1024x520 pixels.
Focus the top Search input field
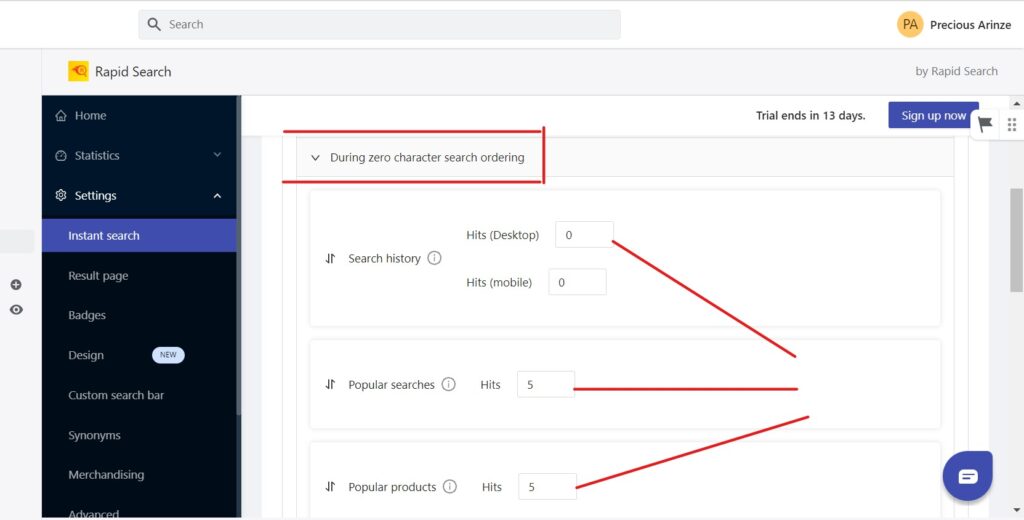click(379, 24)
